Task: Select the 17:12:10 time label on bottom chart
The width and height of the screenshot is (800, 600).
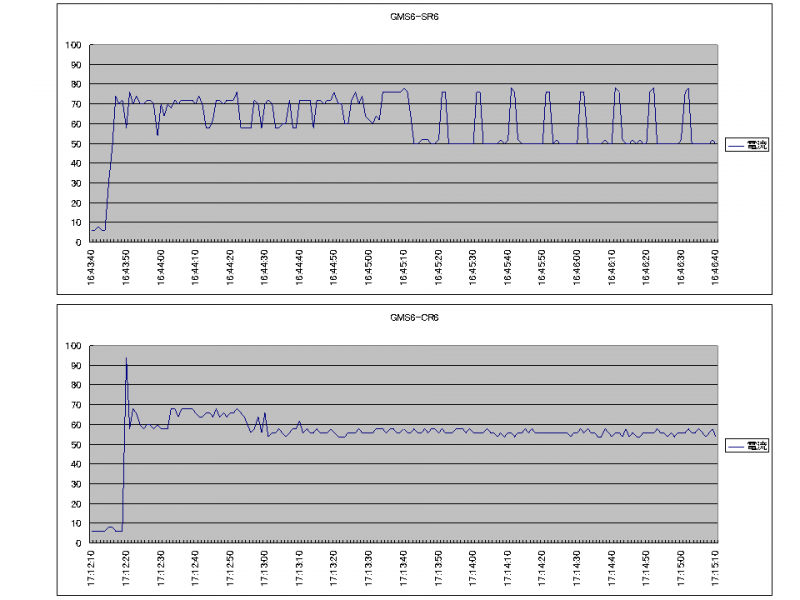Action: [x=93, y=569]
